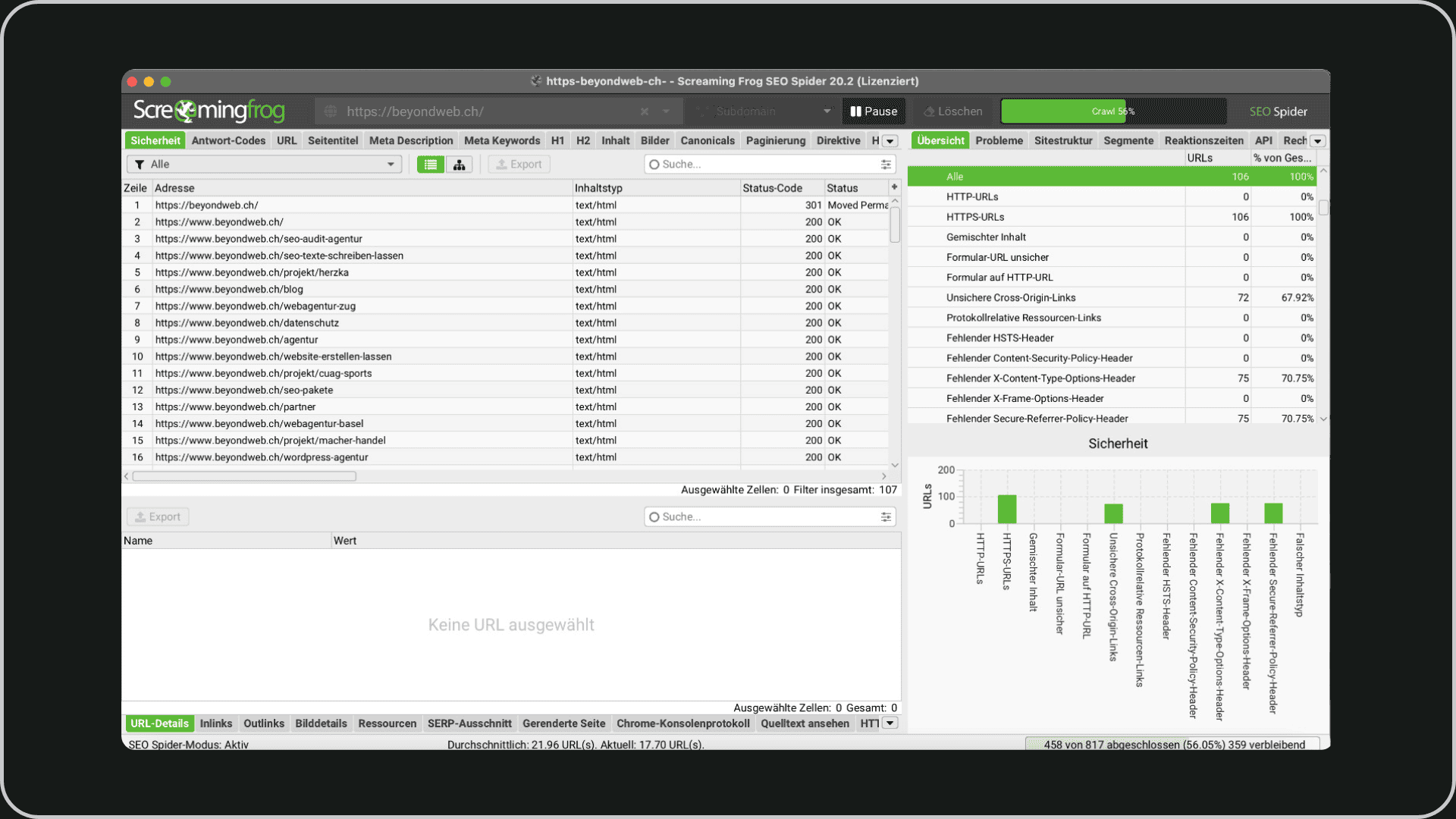
Task: Select row https://www.beyondweb.ch/partner
Action: point(505,407)
